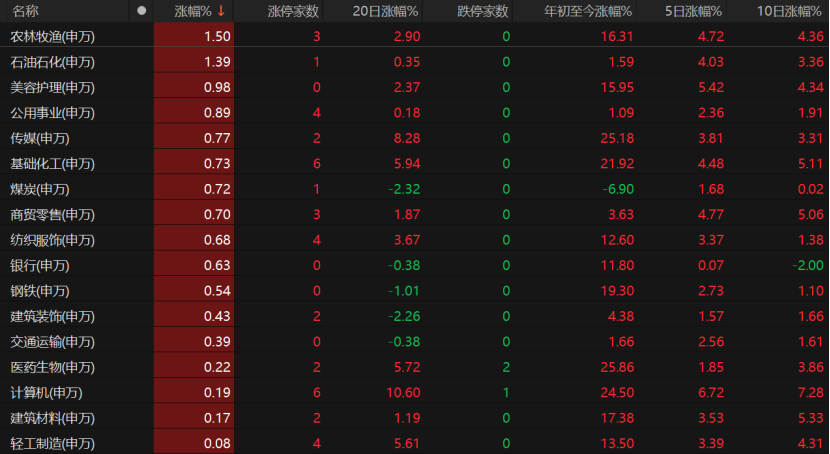The height and width of the screenshot is (454, 830).
Task: Select the 医药生物(申万) row
Action: point(415,367)
